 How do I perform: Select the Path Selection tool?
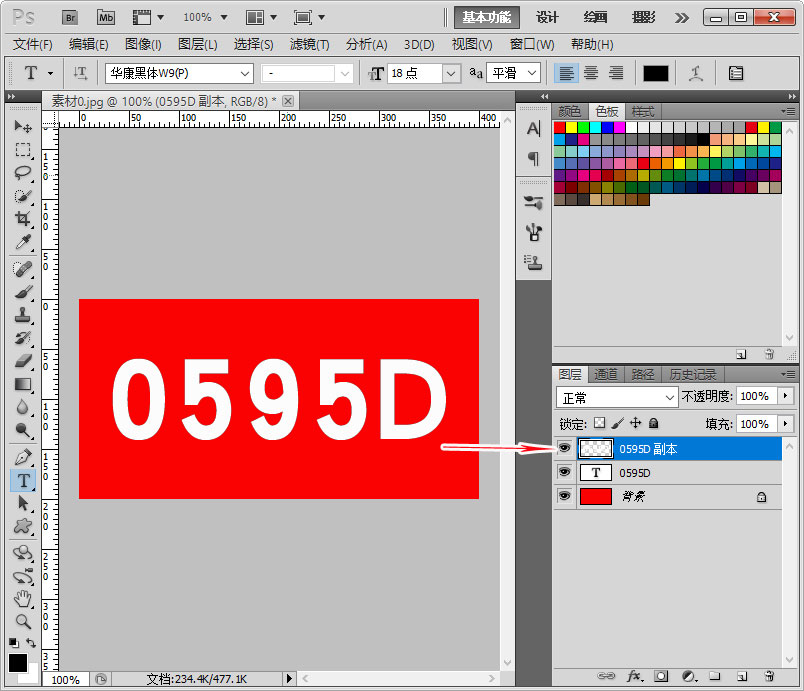(23, 503)
